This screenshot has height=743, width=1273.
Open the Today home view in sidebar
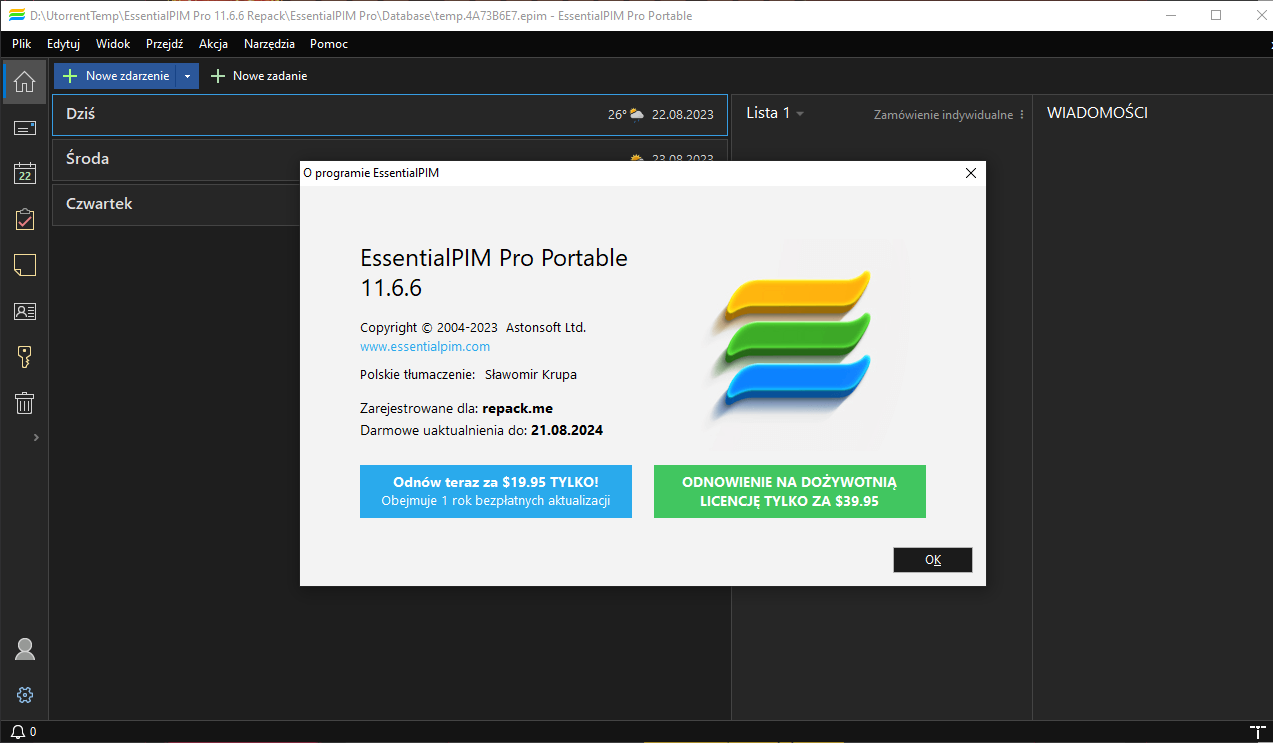point(24,82)
